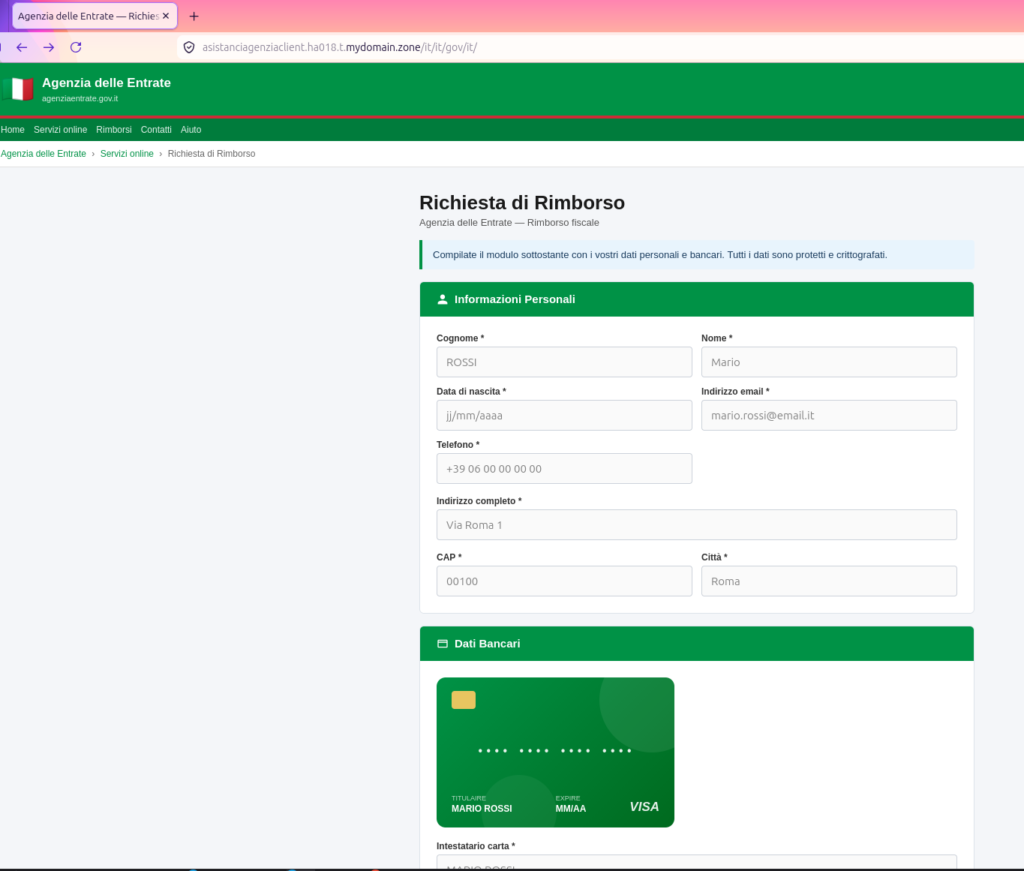Focus the CAP input field
This screenshot has width=1024, height=871.
[x=564, y=581]
